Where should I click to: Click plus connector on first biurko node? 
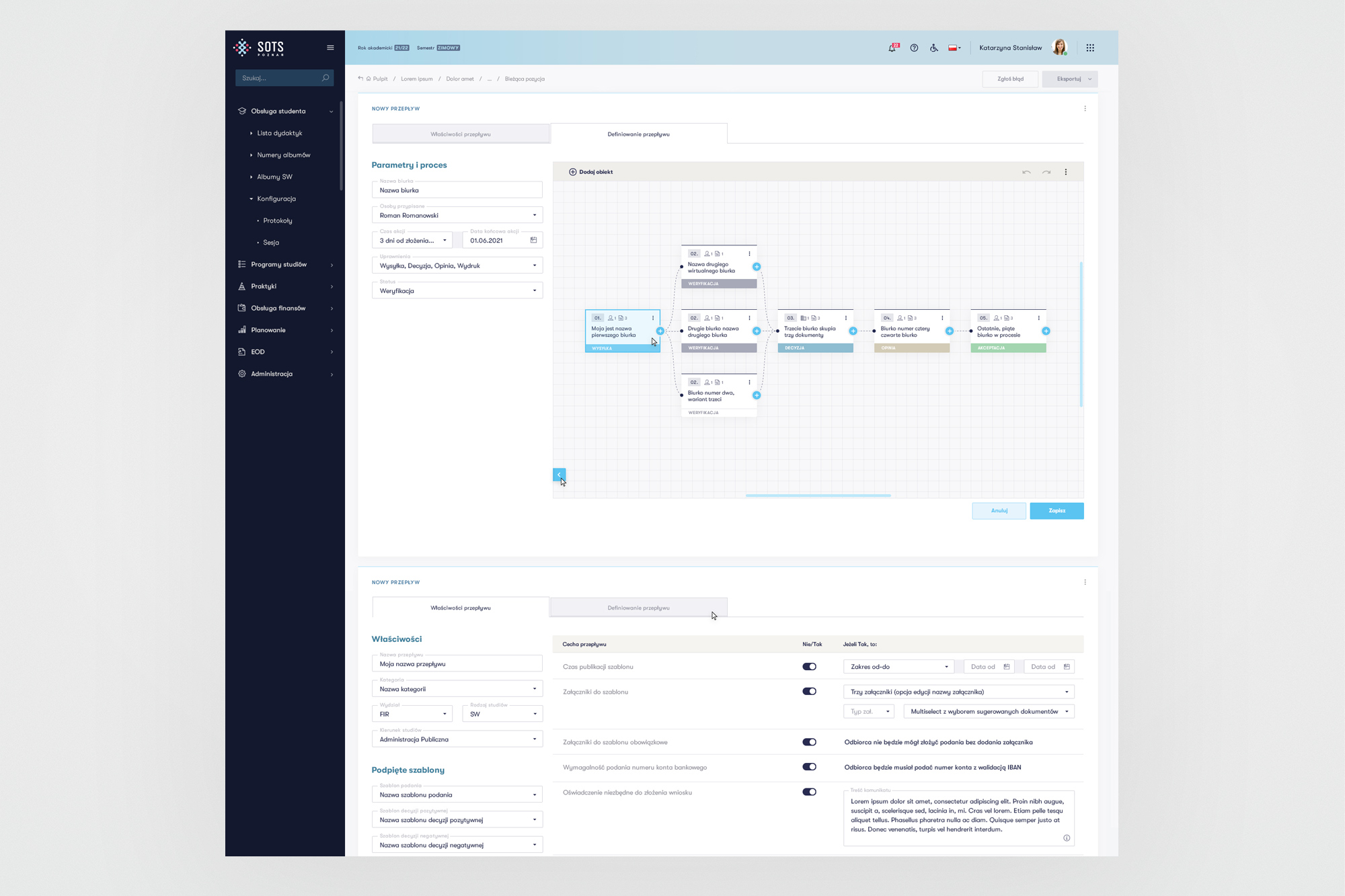tap(660, 331)
